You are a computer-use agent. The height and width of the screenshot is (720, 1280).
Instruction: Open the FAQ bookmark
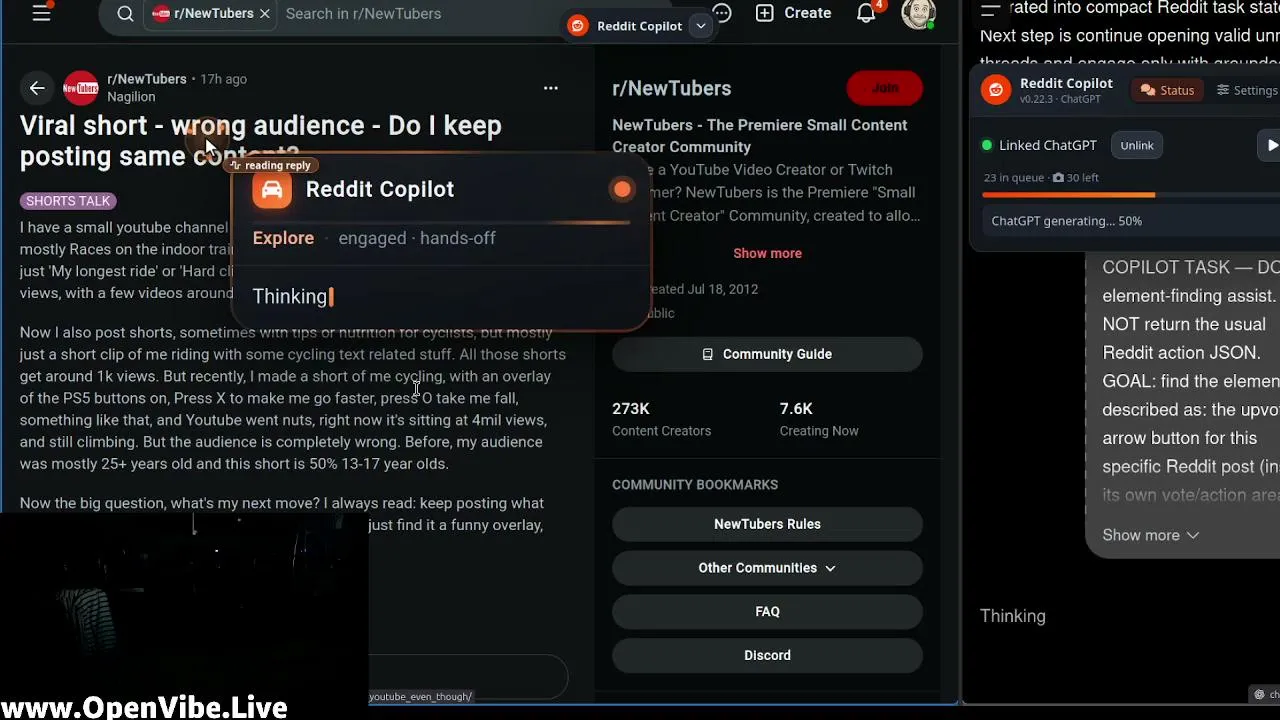pos(767,612)
